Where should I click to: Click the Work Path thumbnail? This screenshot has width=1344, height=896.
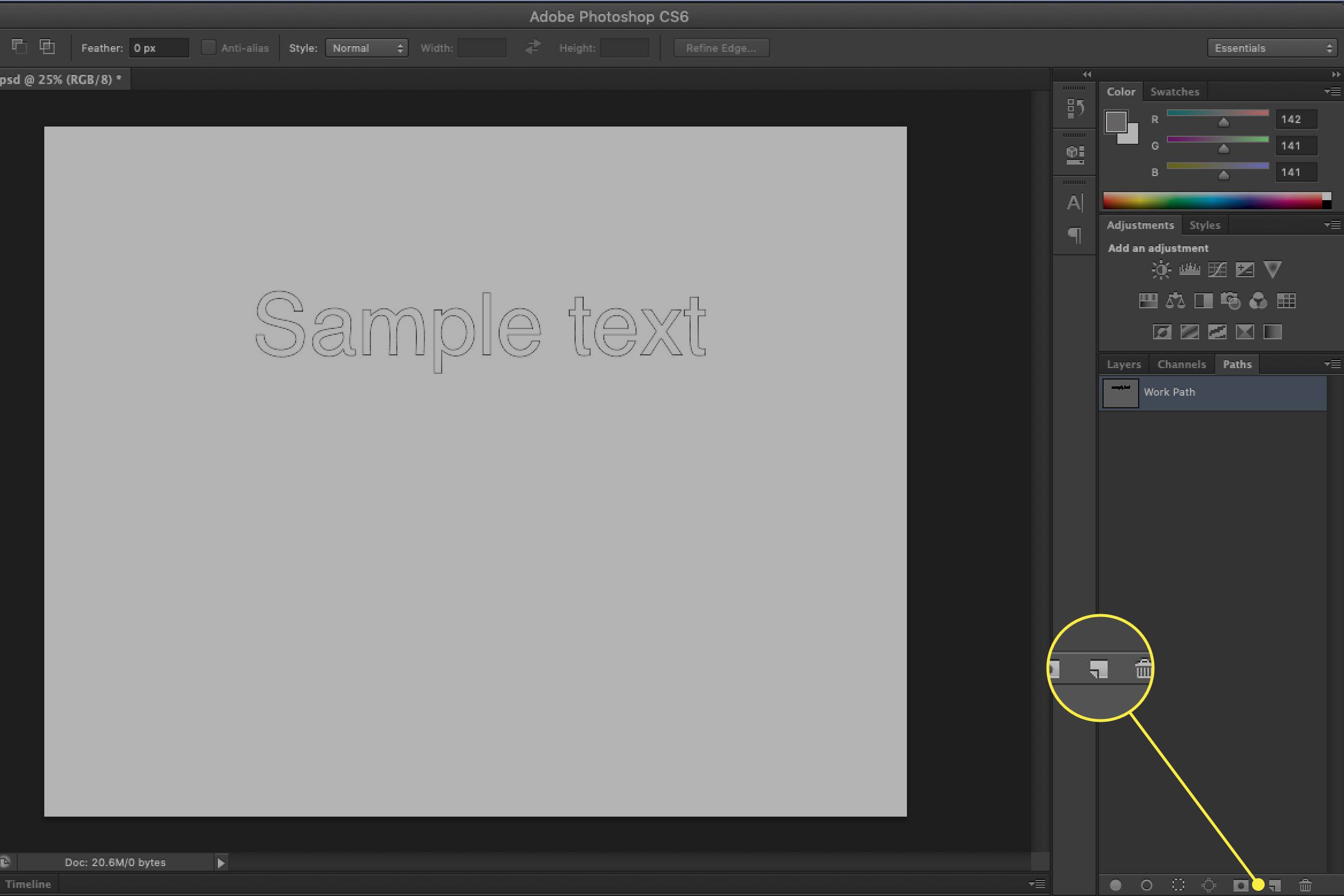[1120, 393]
